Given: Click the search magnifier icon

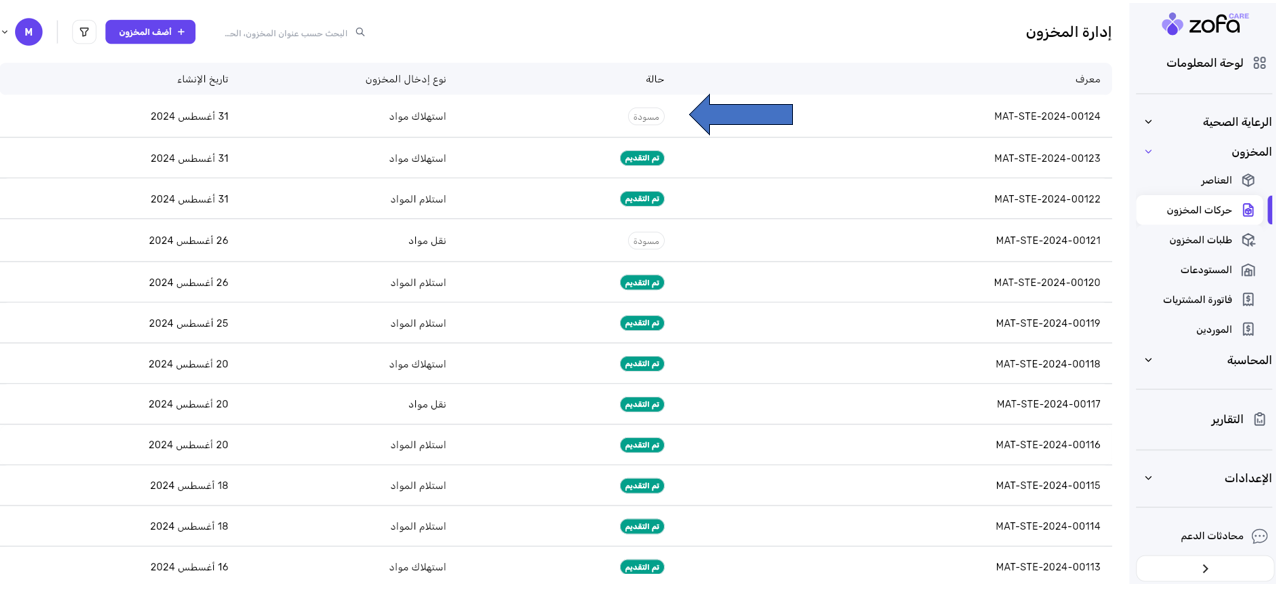Looking at the screenshot, I should point(360,32).
